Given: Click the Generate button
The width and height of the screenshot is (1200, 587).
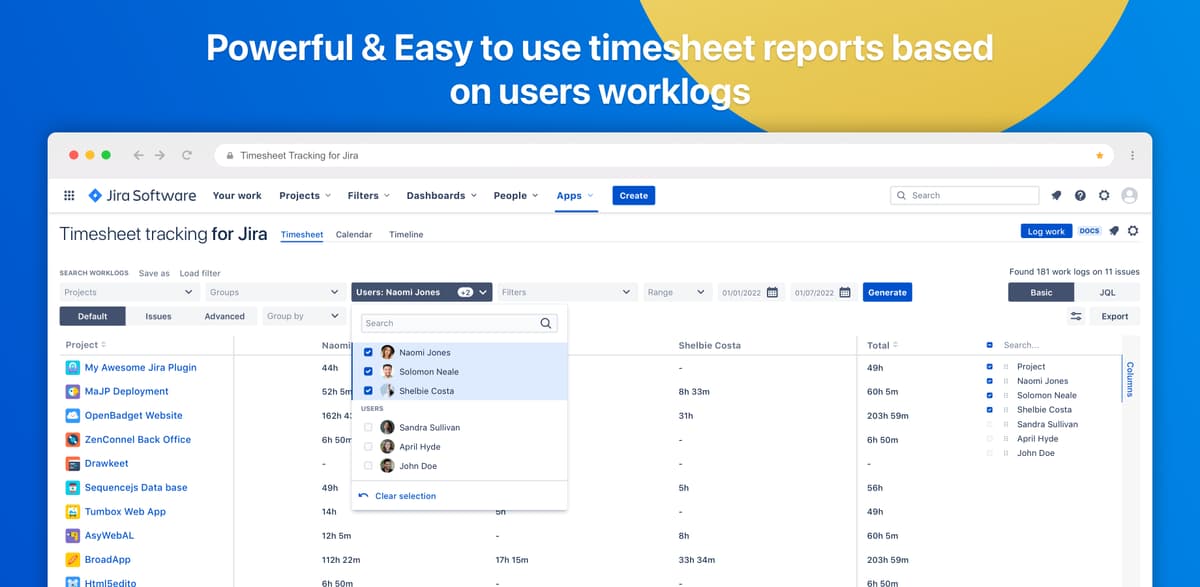Looking at the screenshot, I should (887, 292).
